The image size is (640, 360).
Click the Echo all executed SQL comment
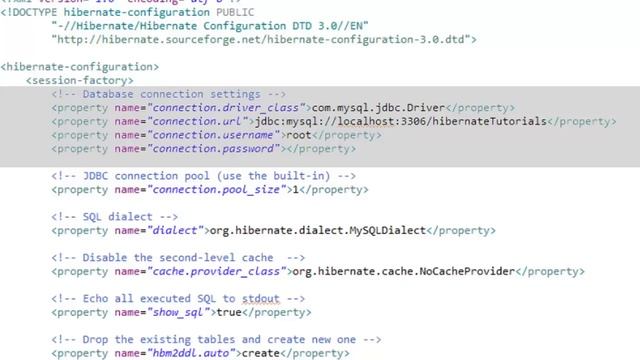178,298
